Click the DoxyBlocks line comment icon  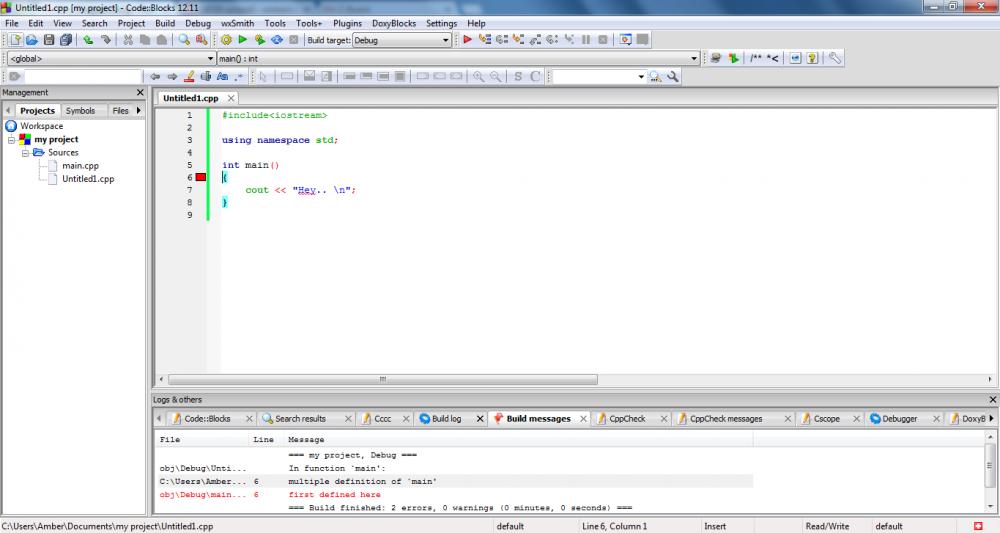772,58
